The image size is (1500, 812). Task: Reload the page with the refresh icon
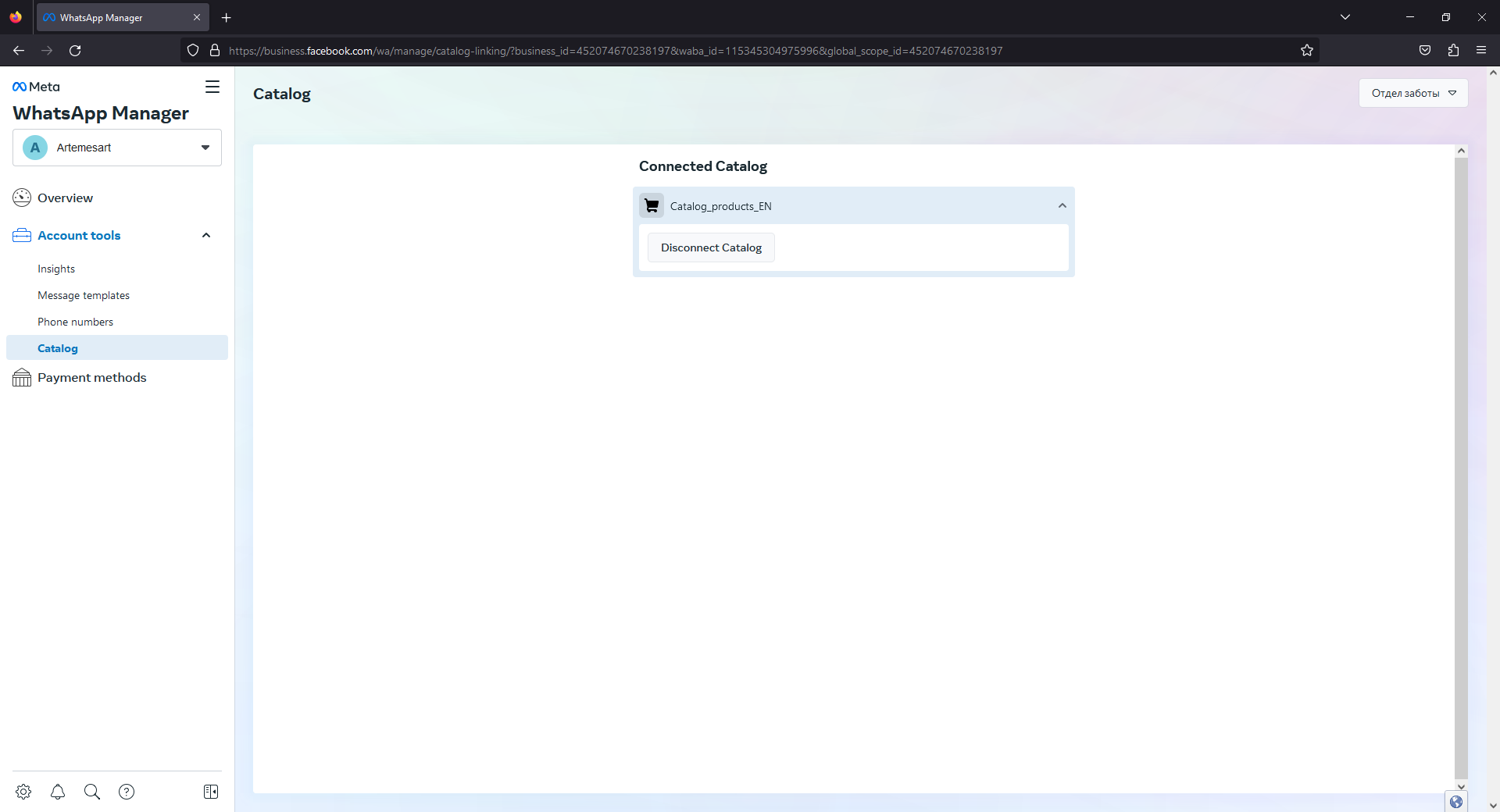coord(75,51)
